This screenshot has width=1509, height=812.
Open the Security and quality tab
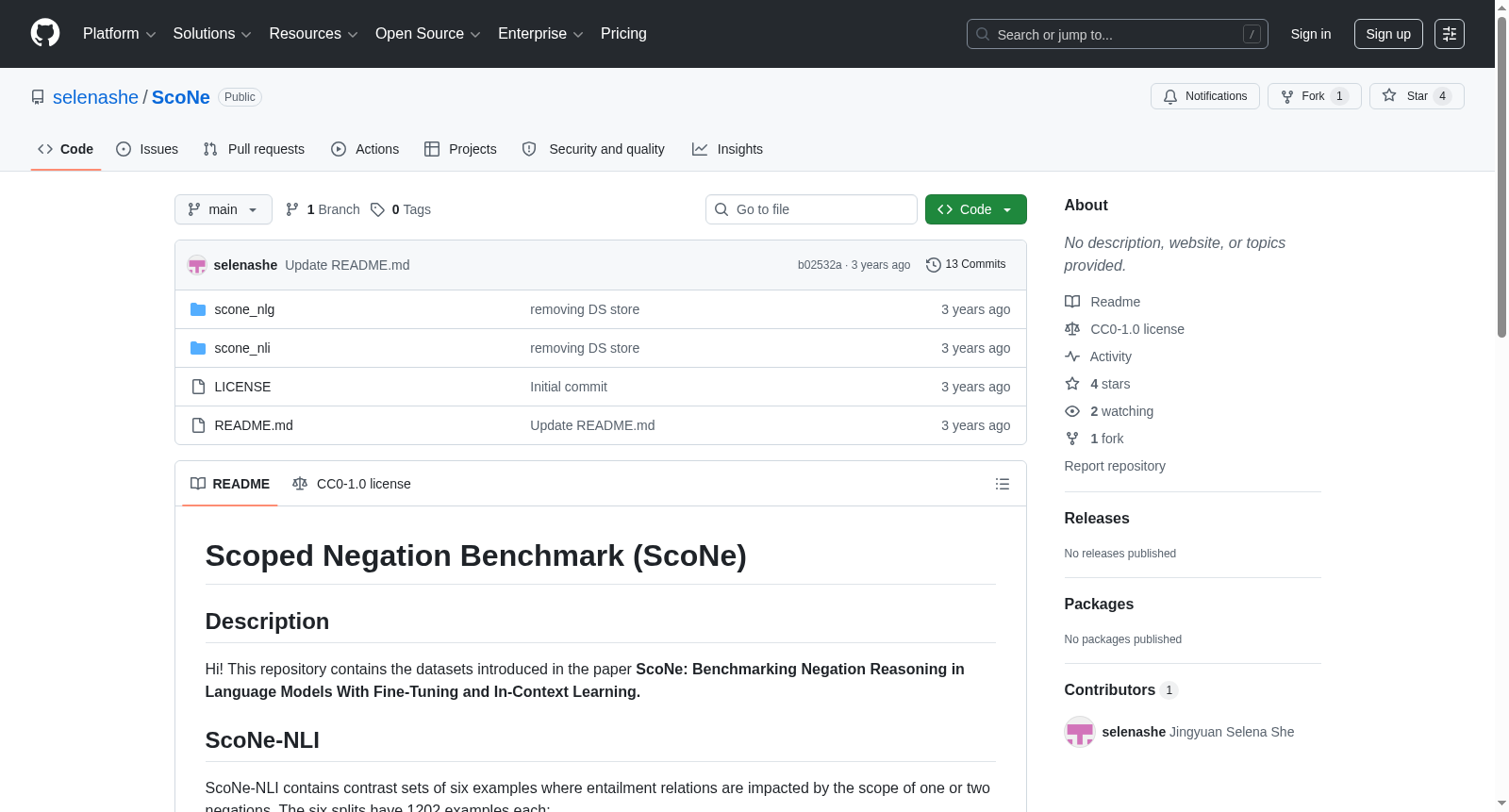pyautogui.click(x=593, y=149)
